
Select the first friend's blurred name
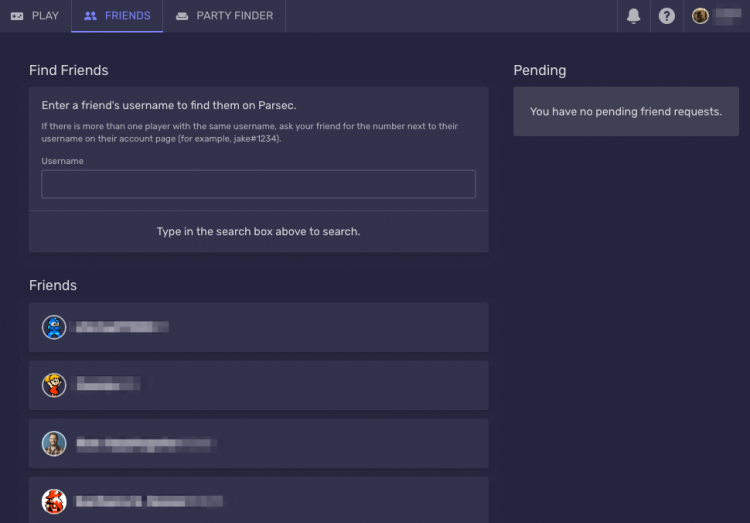click(x=122, y=327)
